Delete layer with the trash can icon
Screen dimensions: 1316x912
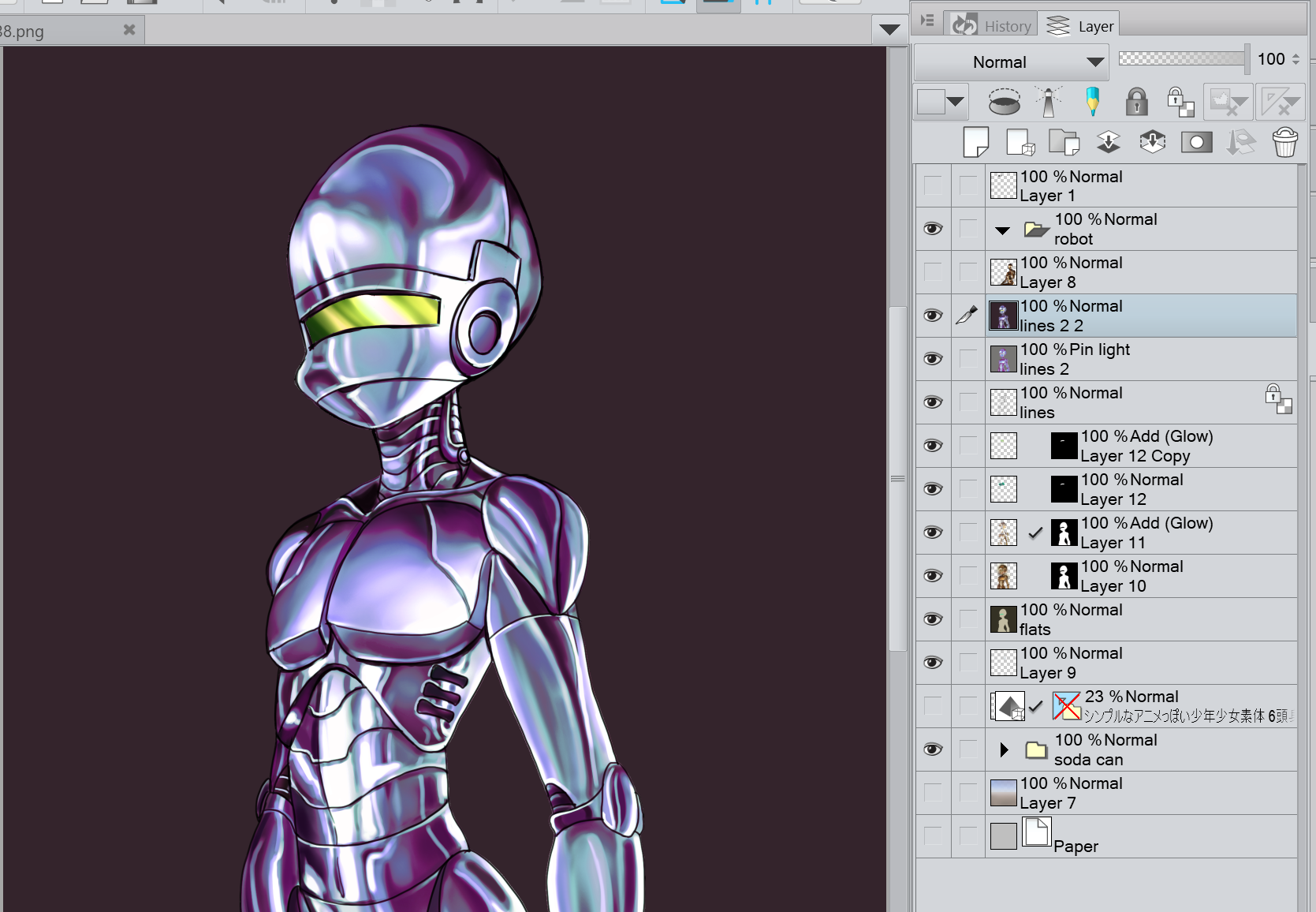(x=1284, y=143)
